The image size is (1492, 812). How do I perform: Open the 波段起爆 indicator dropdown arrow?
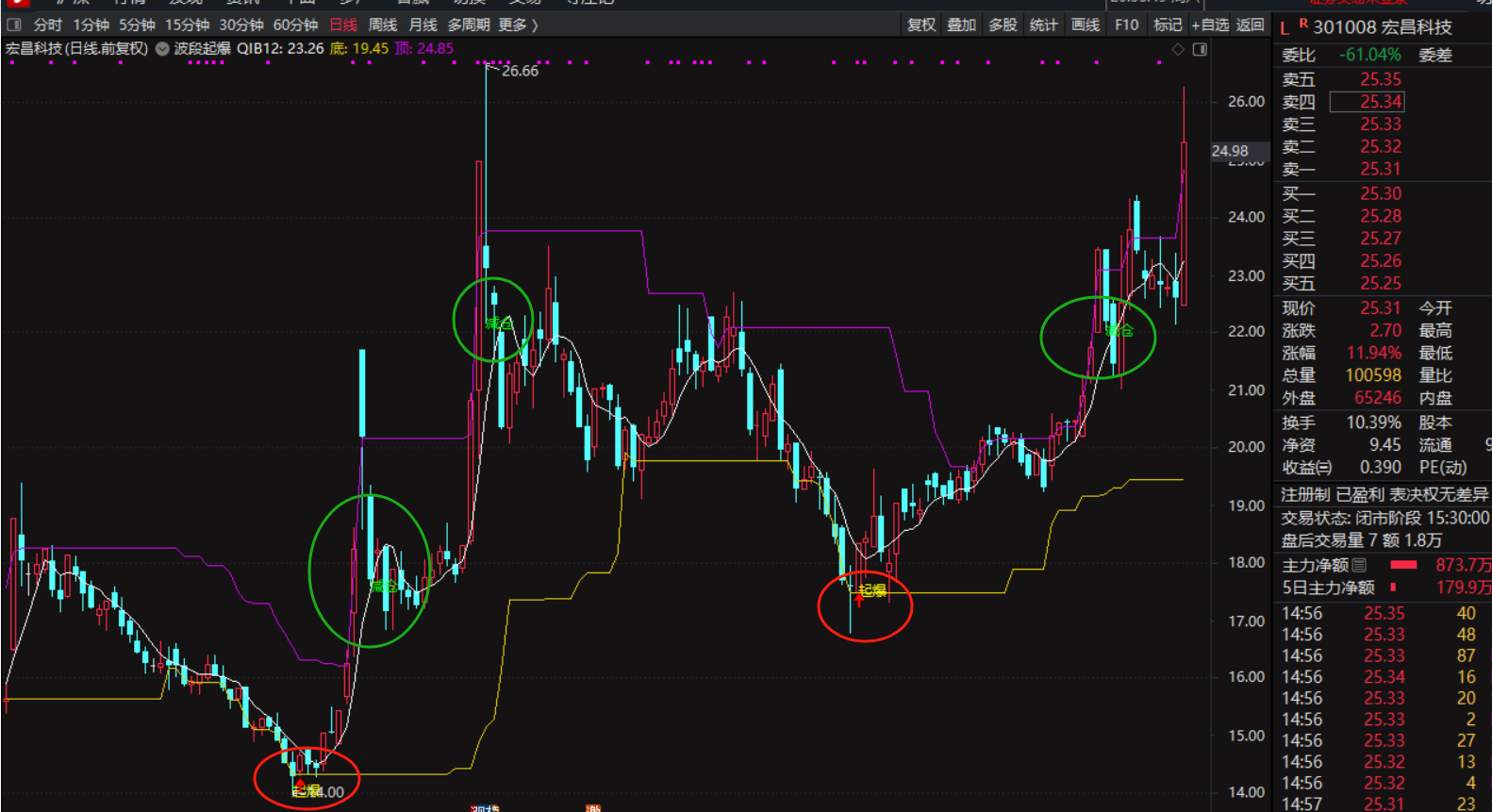pyautogui.click(x=162, y=49)
